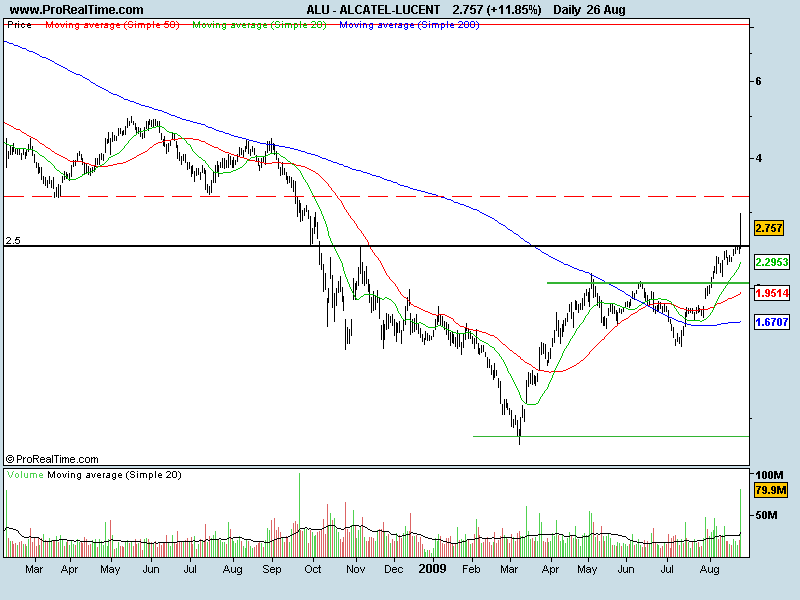The width and height of the screenshot is (800, 600).
Task: Select the green Volume legend label
Action: coord(26,475)
